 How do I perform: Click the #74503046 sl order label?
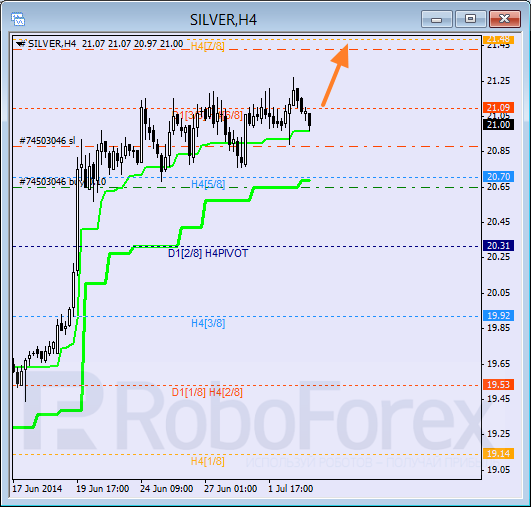(47, 141)
